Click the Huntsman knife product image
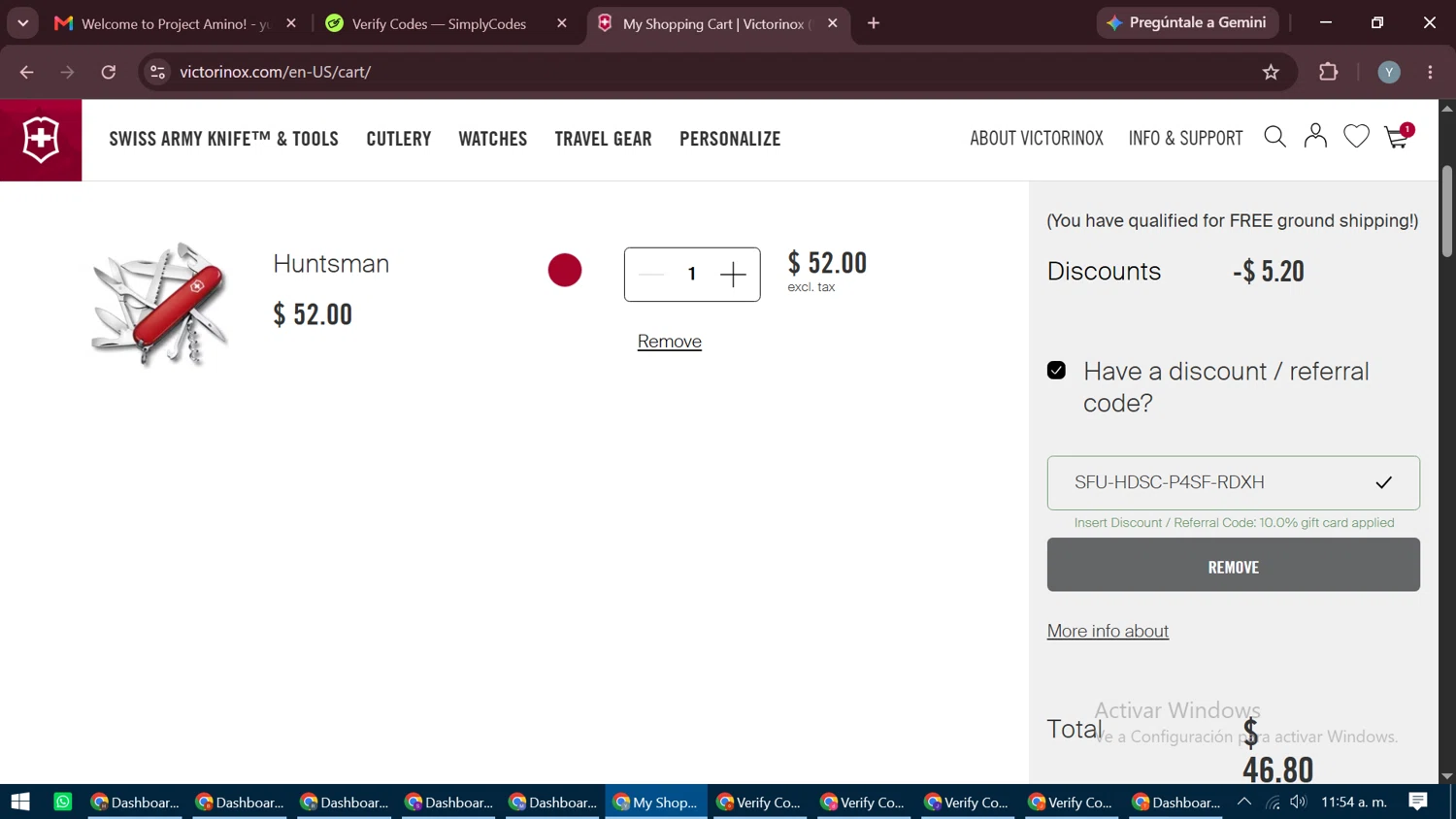 click(159, 305)
